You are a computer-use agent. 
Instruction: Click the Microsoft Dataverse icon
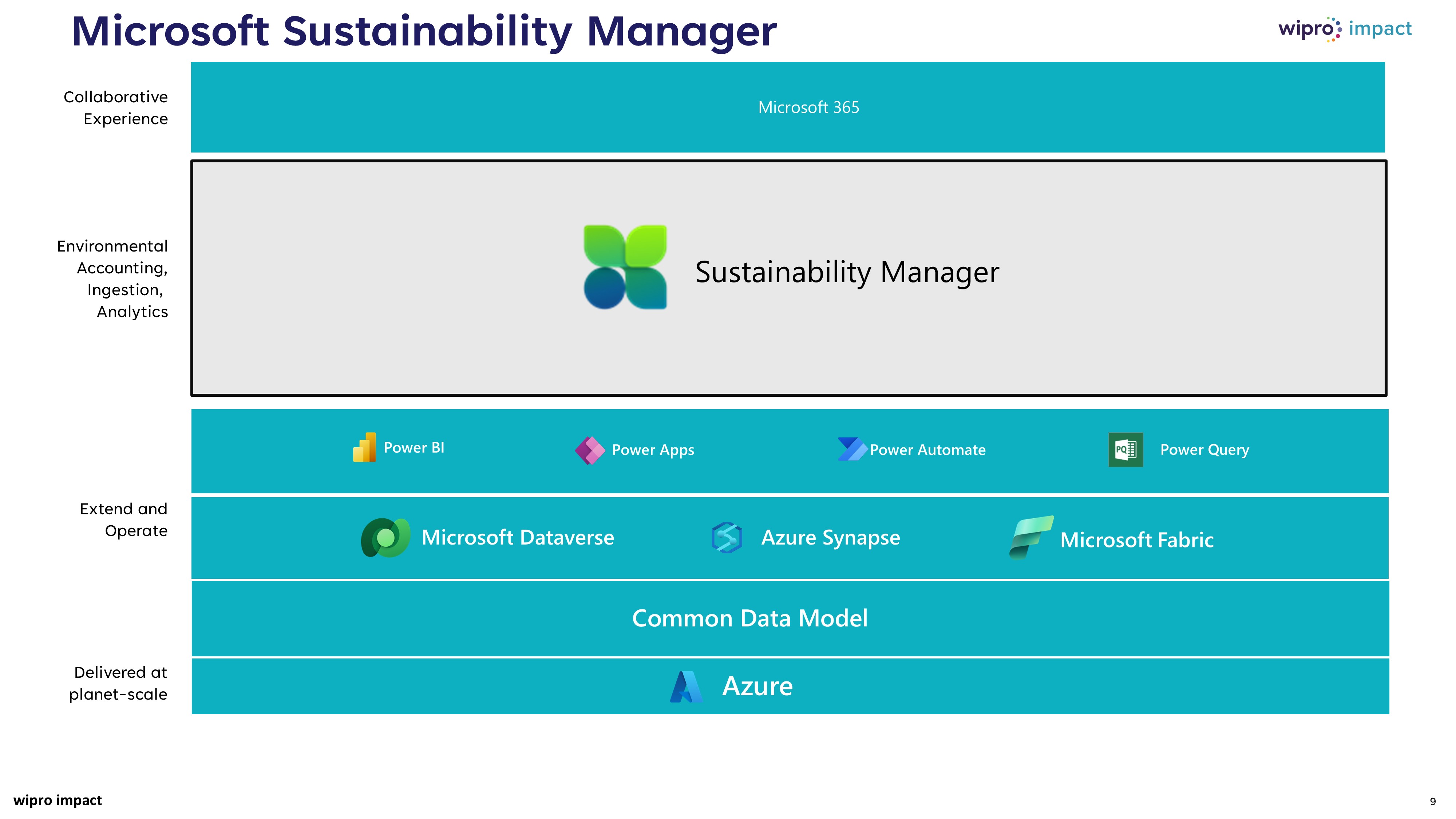tap(386, 538)
